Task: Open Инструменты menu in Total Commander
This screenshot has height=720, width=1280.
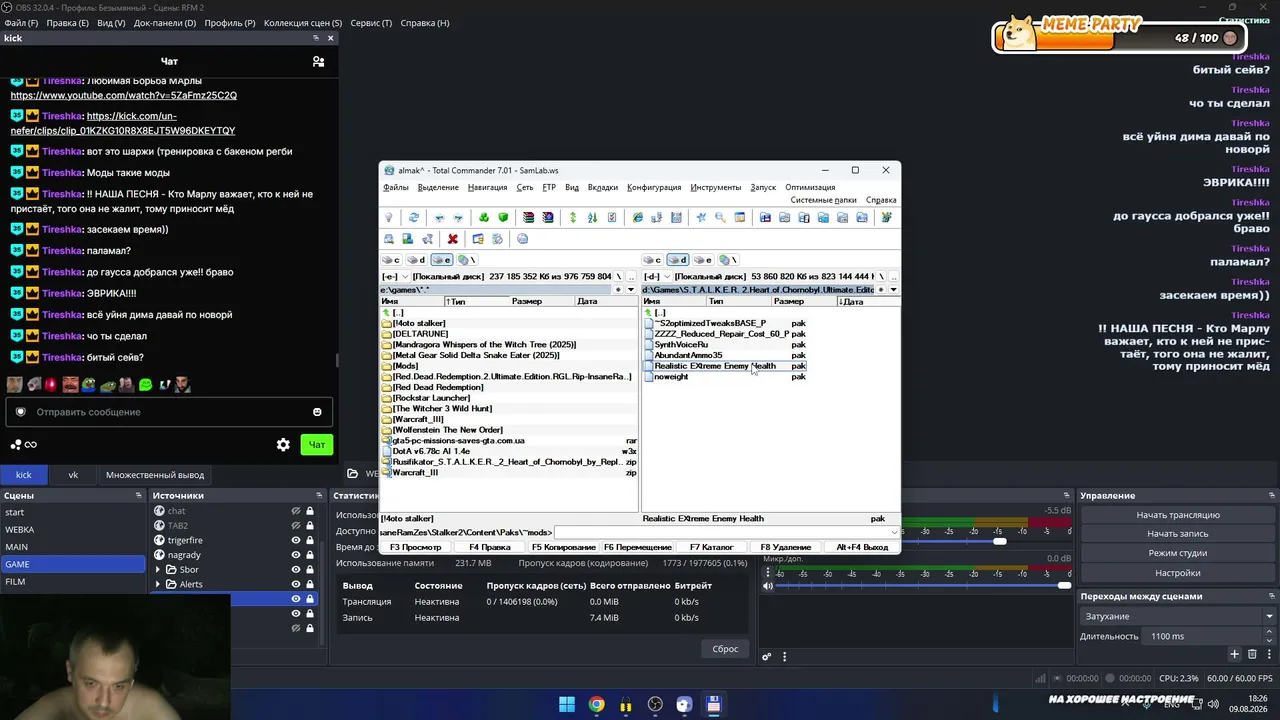Action: [716, 187]
